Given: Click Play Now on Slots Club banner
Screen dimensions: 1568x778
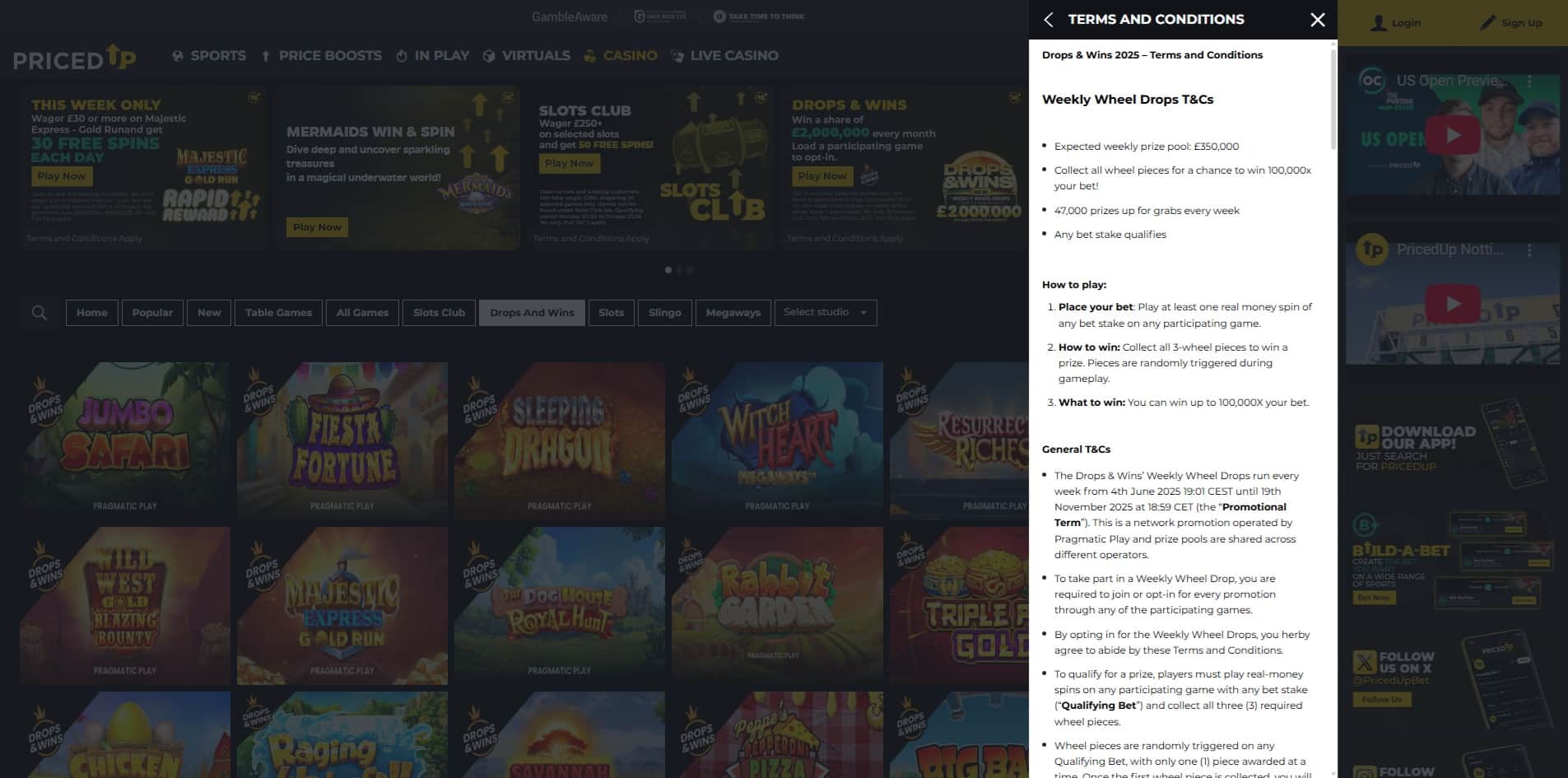Looking at the screenshot, I should tap(569, 164).
